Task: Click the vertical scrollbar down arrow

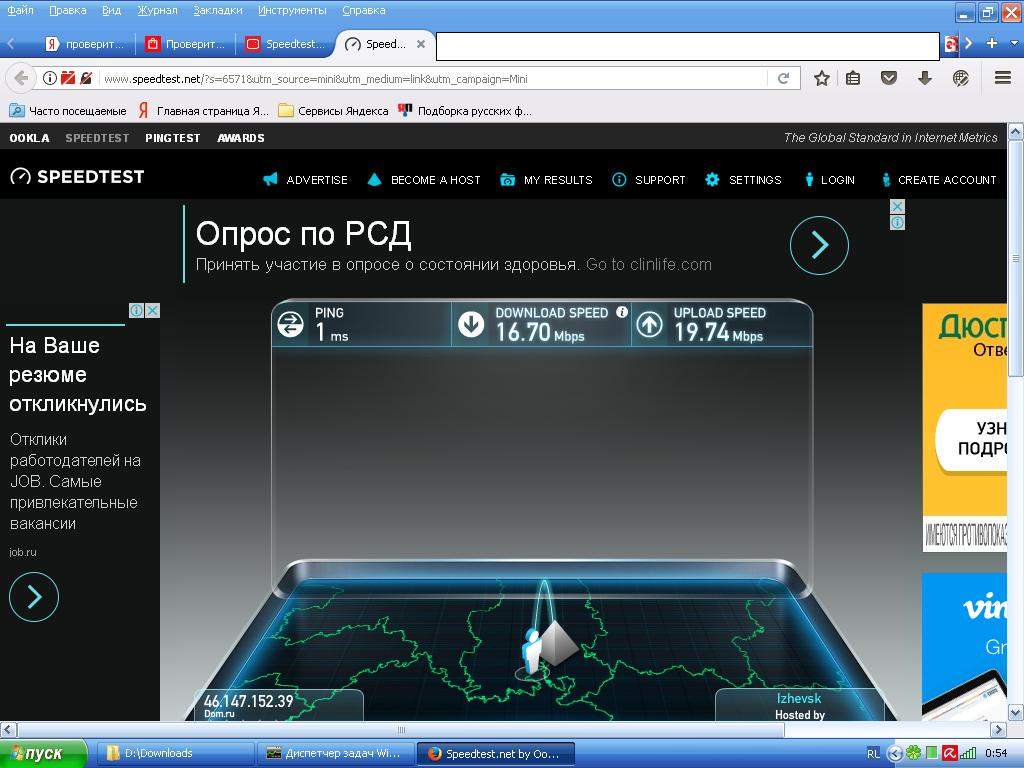Action: point(1016,712)
